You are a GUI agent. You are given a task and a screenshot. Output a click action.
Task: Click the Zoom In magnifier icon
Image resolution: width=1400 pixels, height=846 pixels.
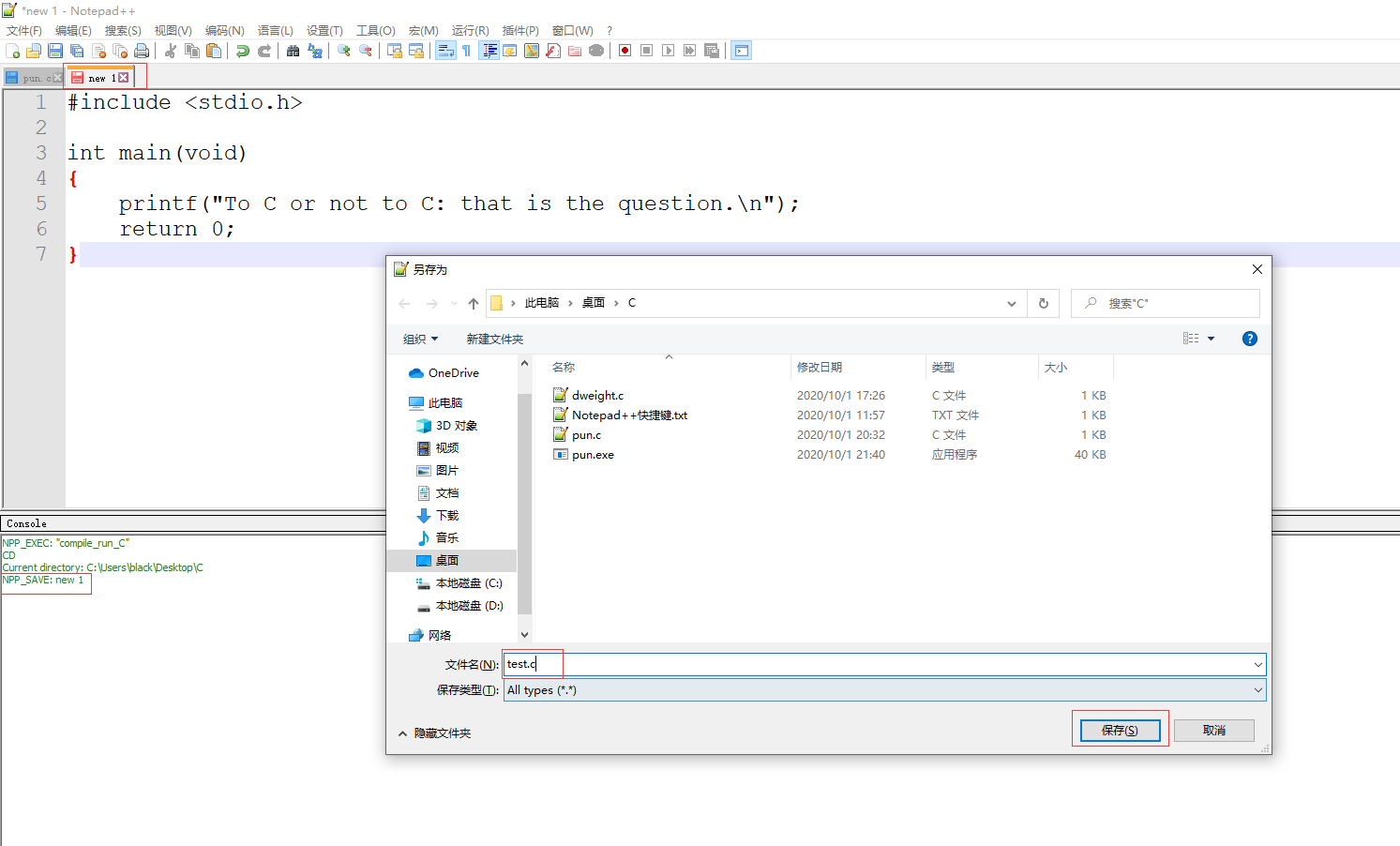tap(343, 51)
